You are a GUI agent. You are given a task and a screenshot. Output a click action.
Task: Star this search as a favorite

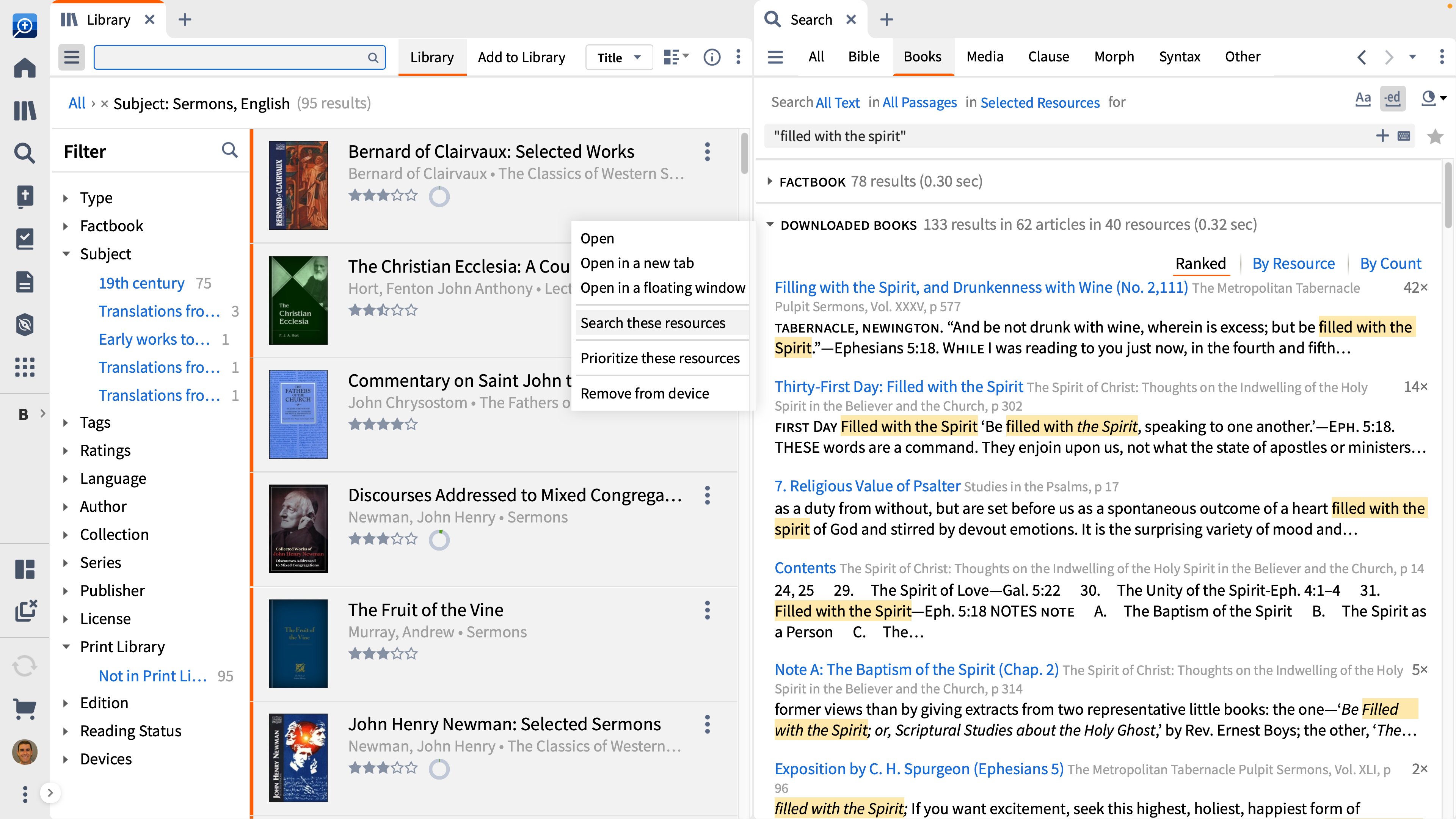pos(1434,136)
